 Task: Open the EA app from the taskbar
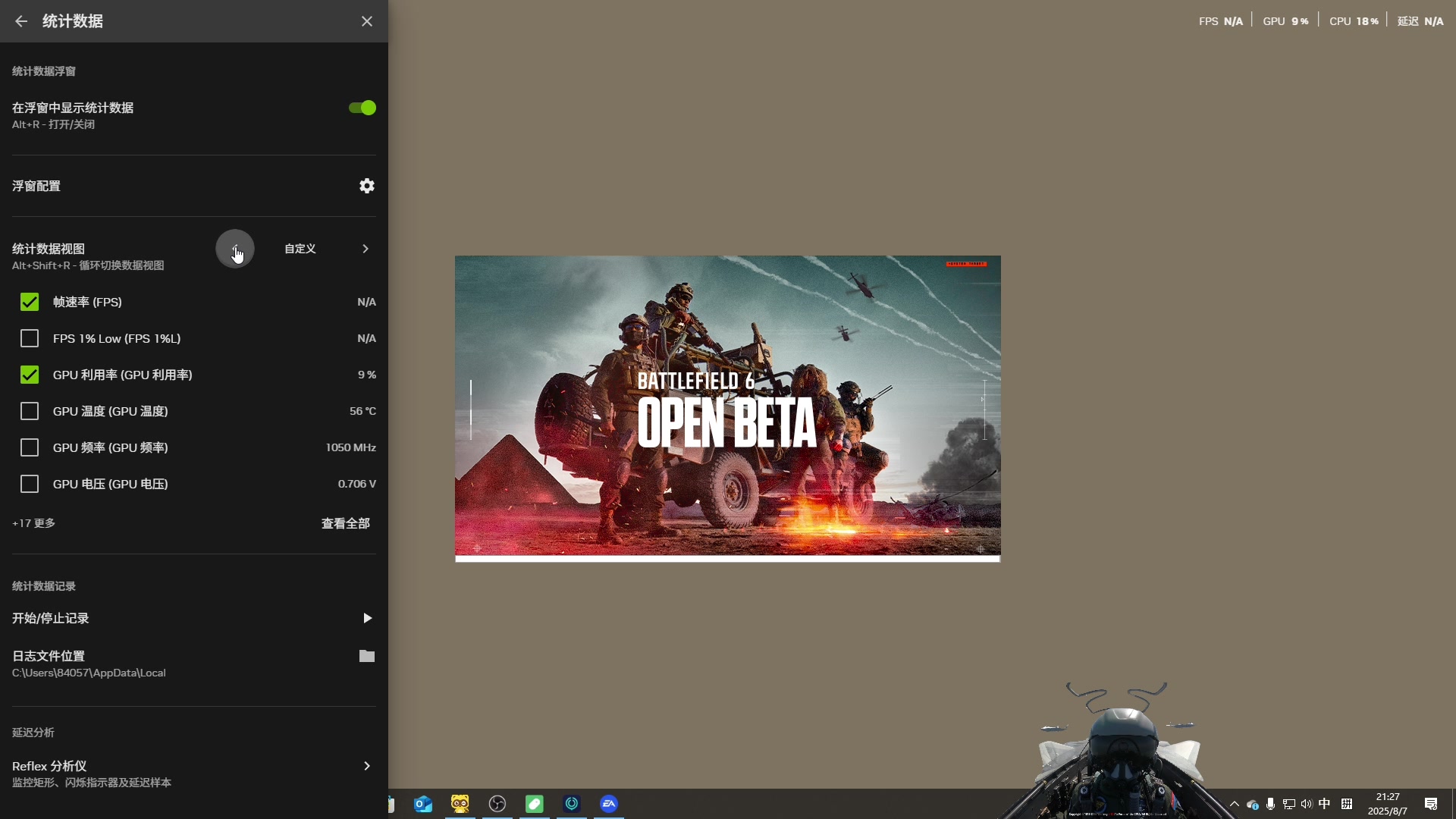coord(609,804)
